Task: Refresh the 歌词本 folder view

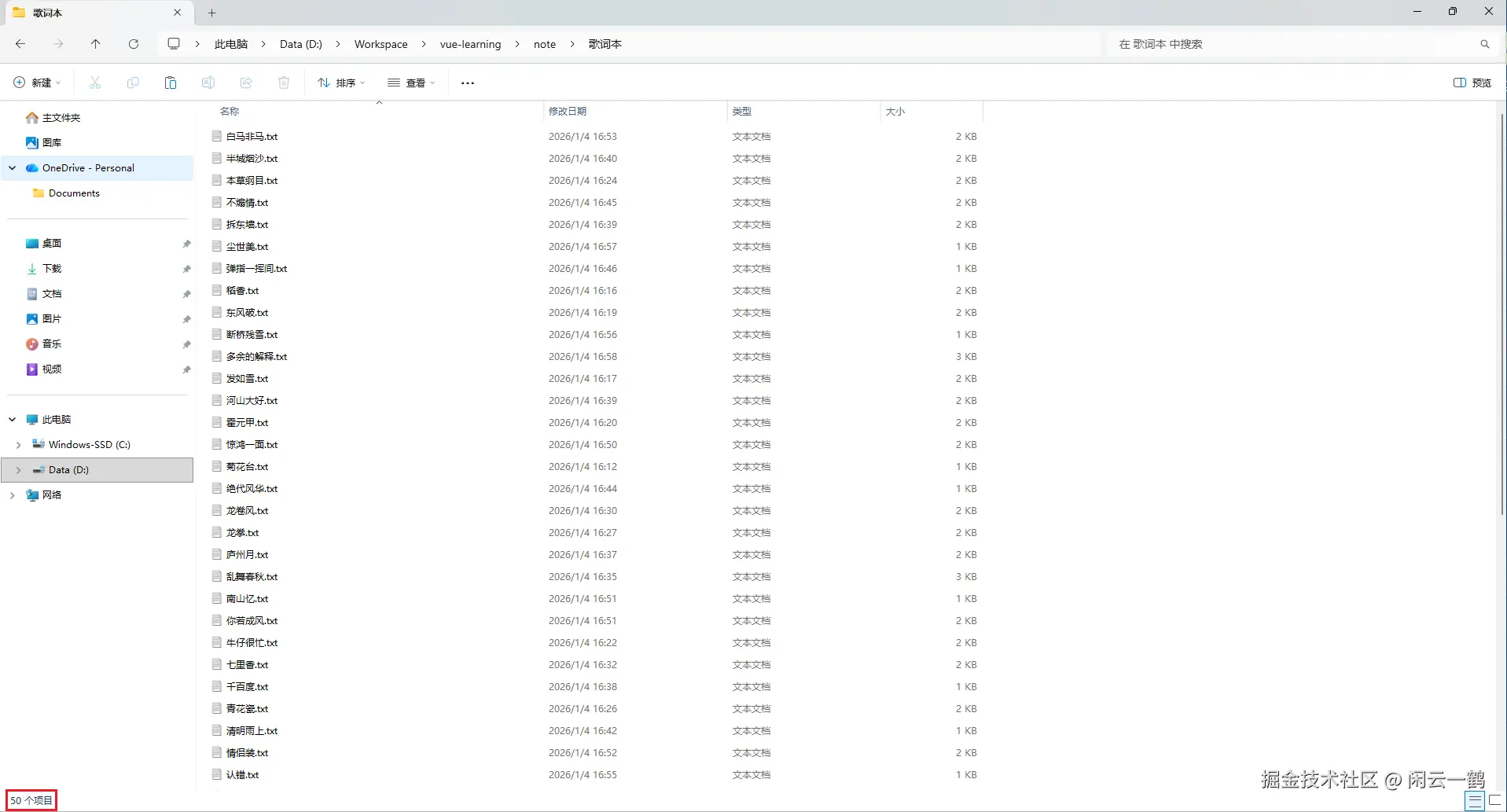Action: pos(134,44)
